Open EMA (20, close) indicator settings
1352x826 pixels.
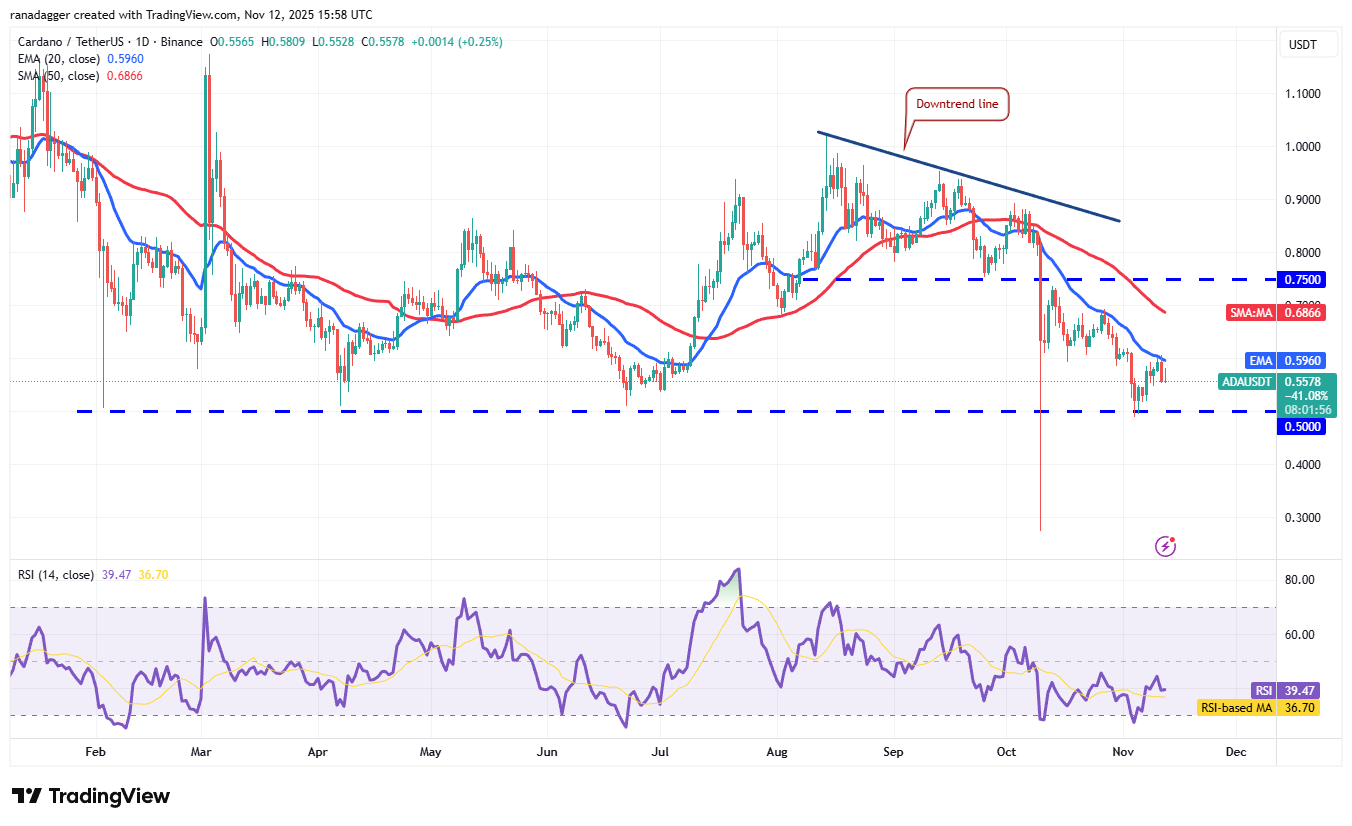pos(60,59)
